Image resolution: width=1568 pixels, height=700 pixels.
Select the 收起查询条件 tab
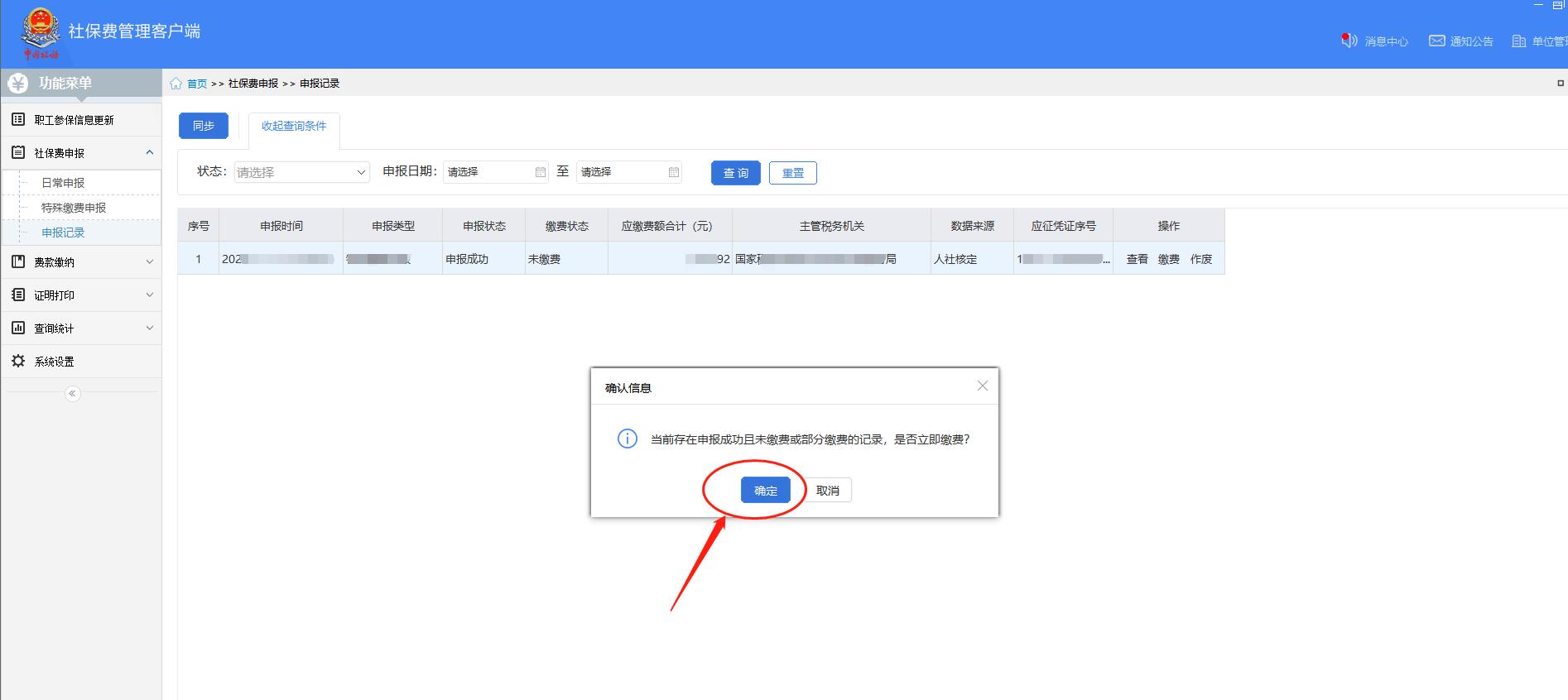[x=294, y=126]
